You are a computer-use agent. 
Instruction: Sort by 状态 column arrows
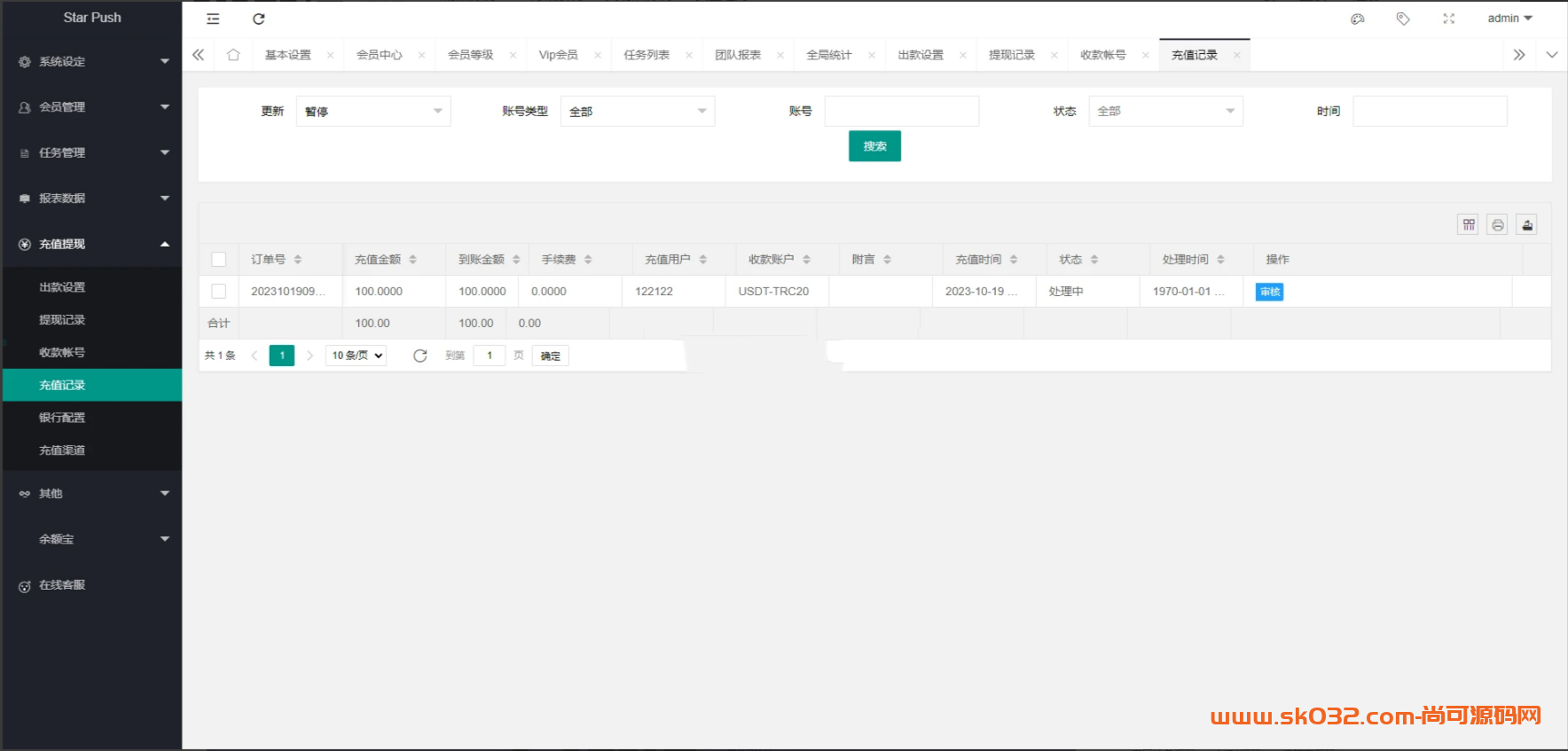point(1094,260)
